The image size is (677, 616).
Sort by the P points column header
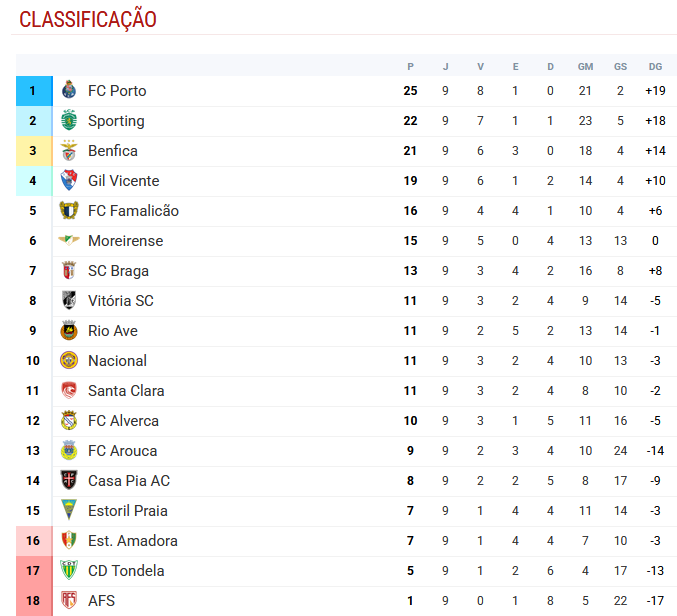click(x=410, y=66)
